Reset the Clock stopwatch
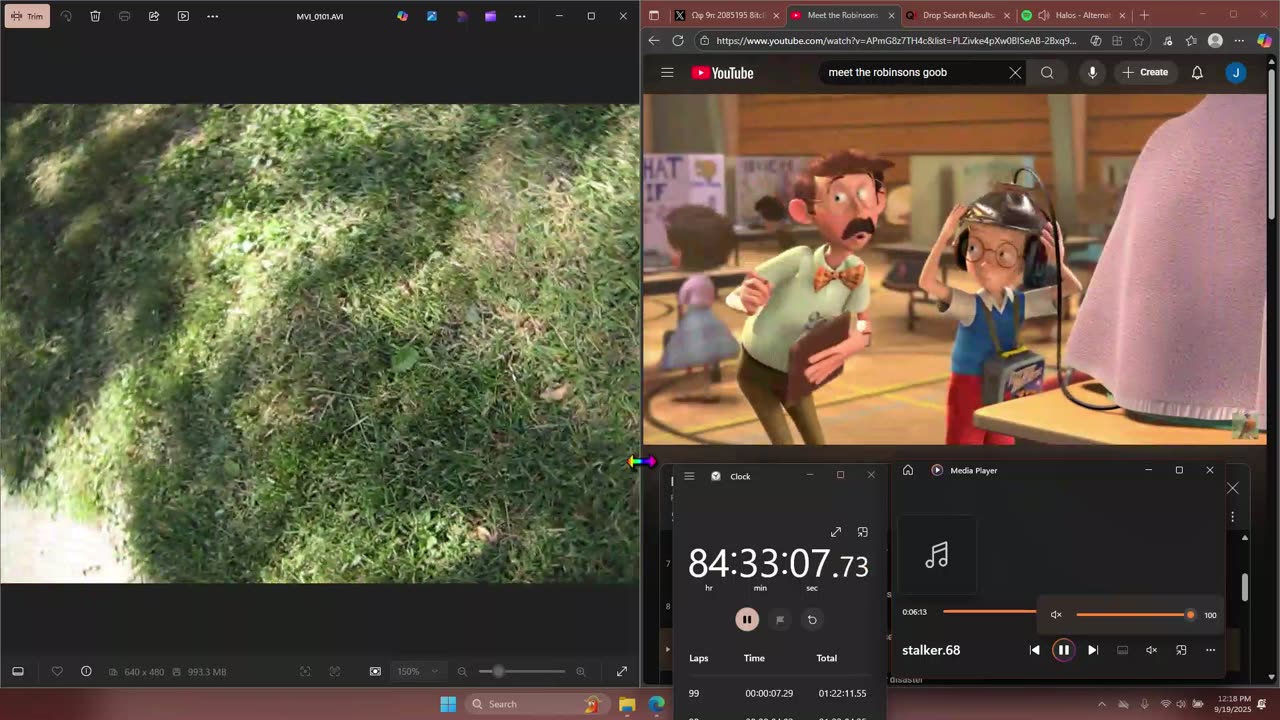Viewport: 1280px width, 720px height. 812,619
